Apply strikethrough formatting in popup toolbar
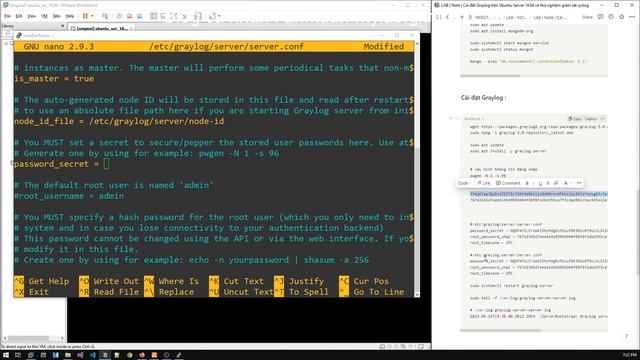 (548, 183)
